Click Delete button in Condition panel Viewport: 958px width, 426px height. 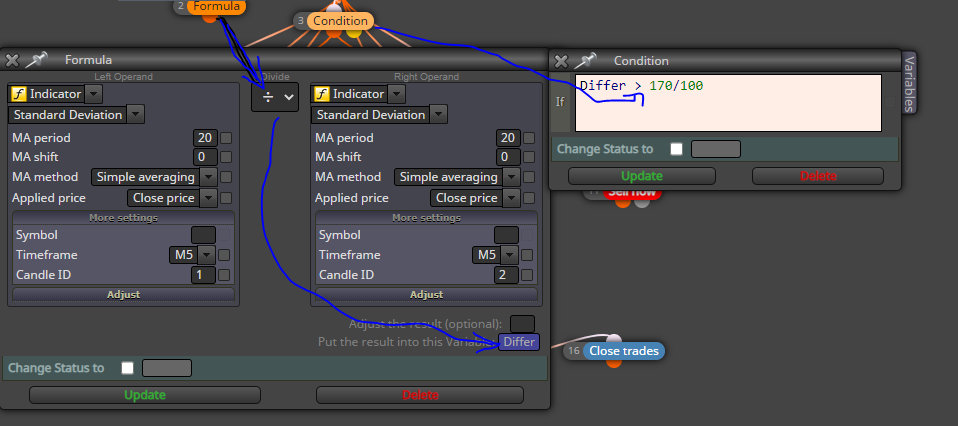(x=817, y=176)
